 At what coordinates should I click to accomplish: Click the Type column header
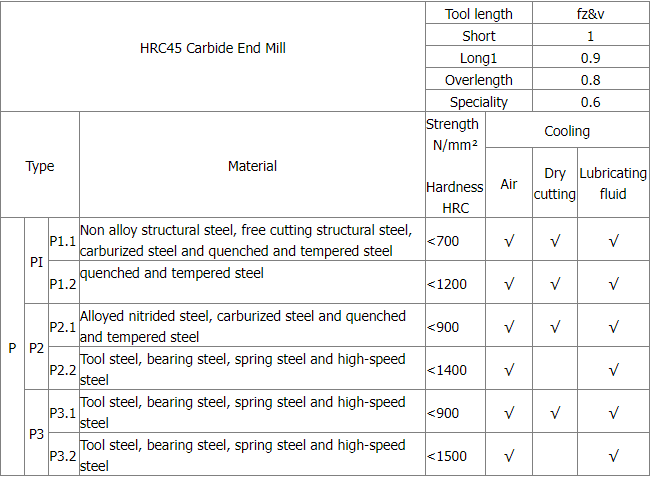(x=40, y=166)
